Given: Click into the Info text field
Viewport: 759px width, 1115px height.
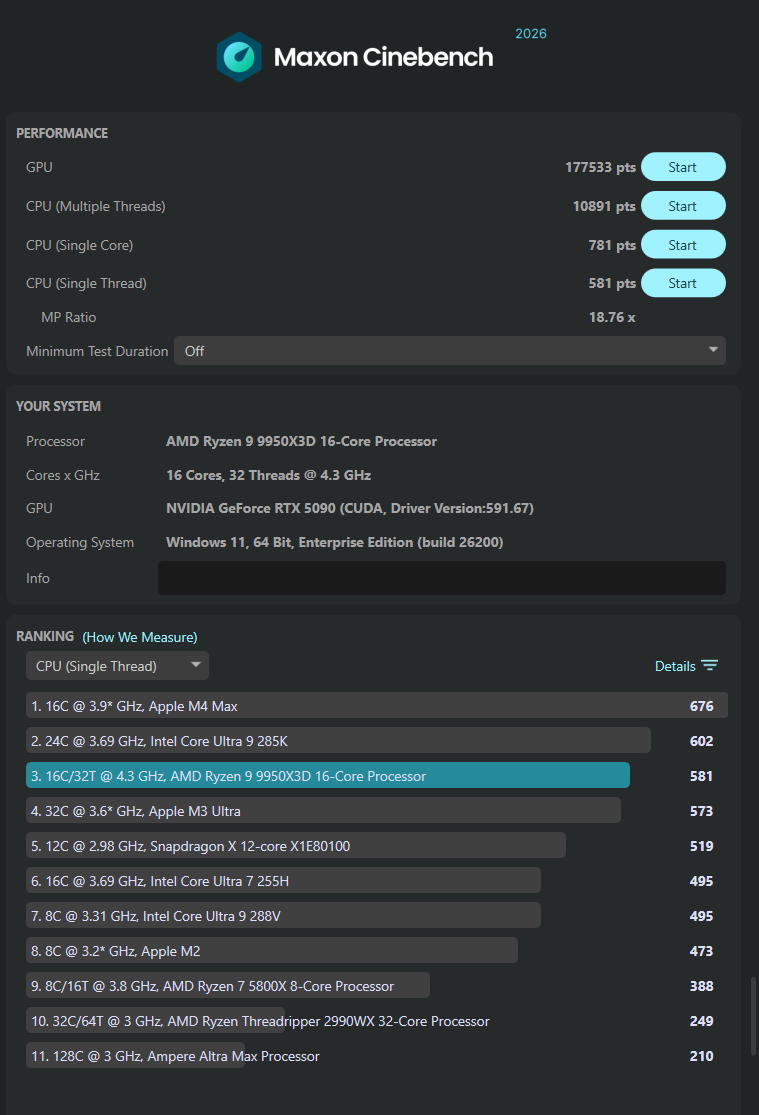Looking at the screenshot, I should [x=442, y=578].
